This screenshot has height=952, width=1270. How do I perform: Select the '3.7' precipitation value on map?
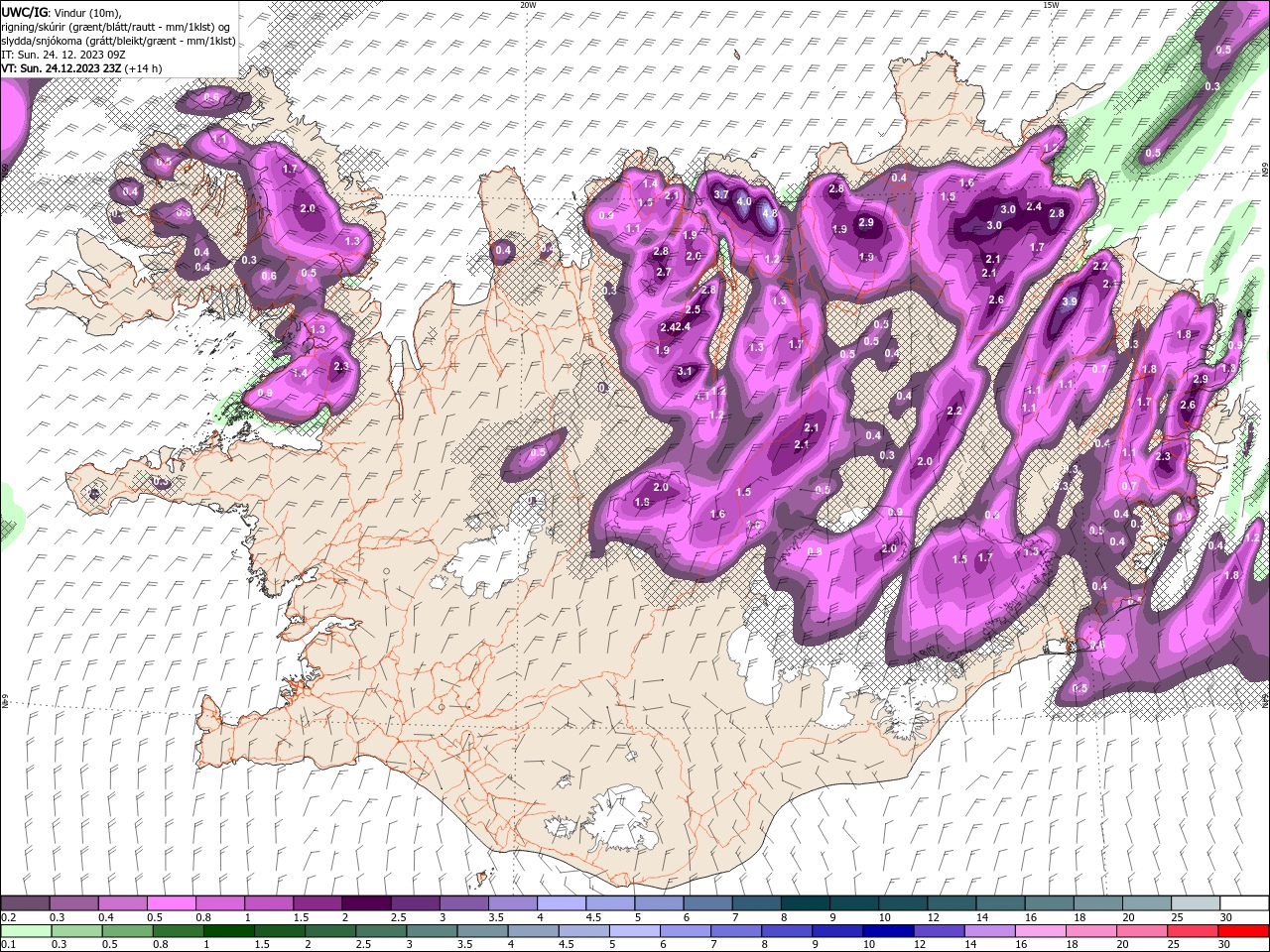(x=721, y=195)
